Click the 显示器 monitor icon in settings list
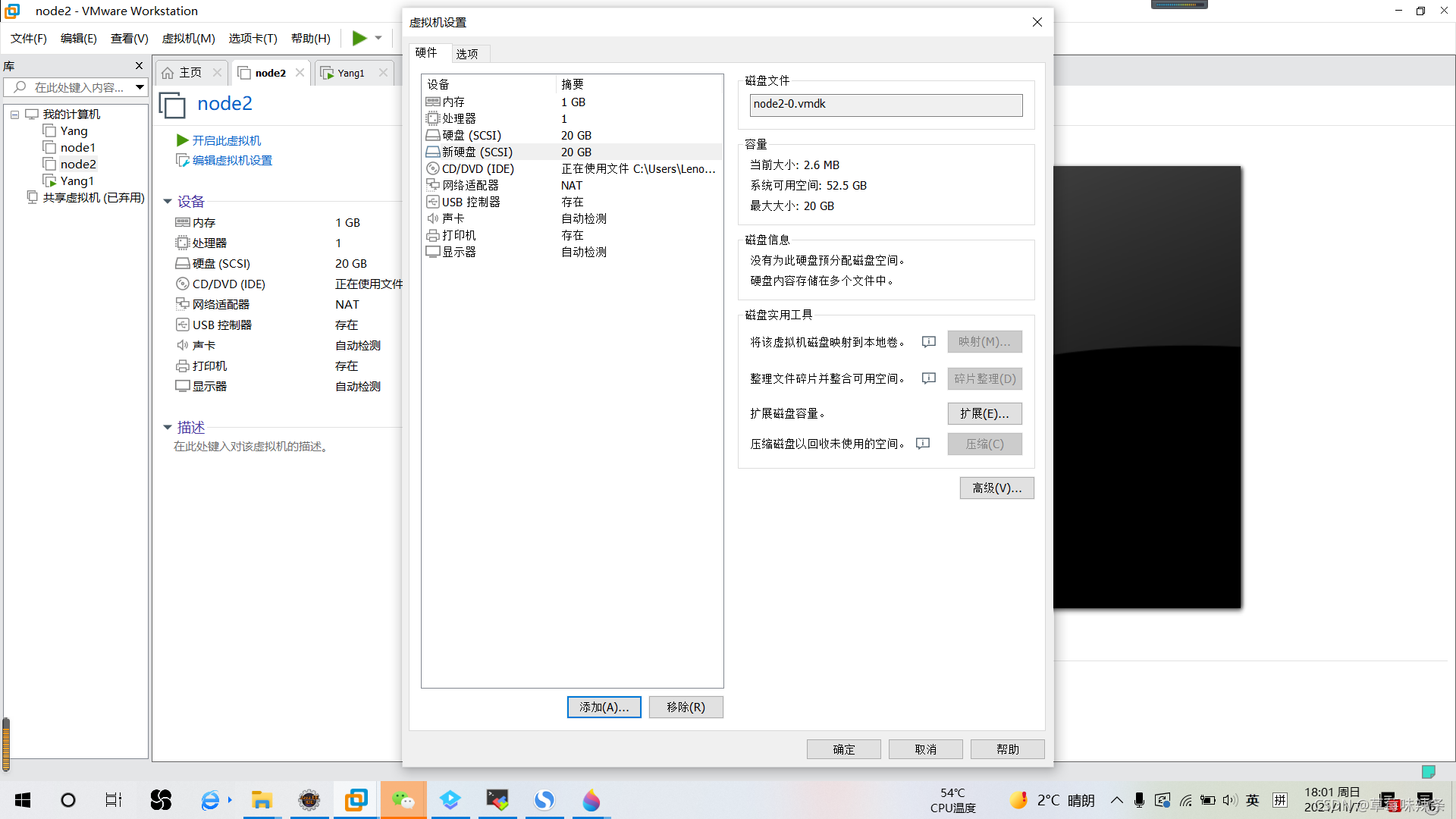1456x819 pixels. pyautogui.click(x=433, y=252)
